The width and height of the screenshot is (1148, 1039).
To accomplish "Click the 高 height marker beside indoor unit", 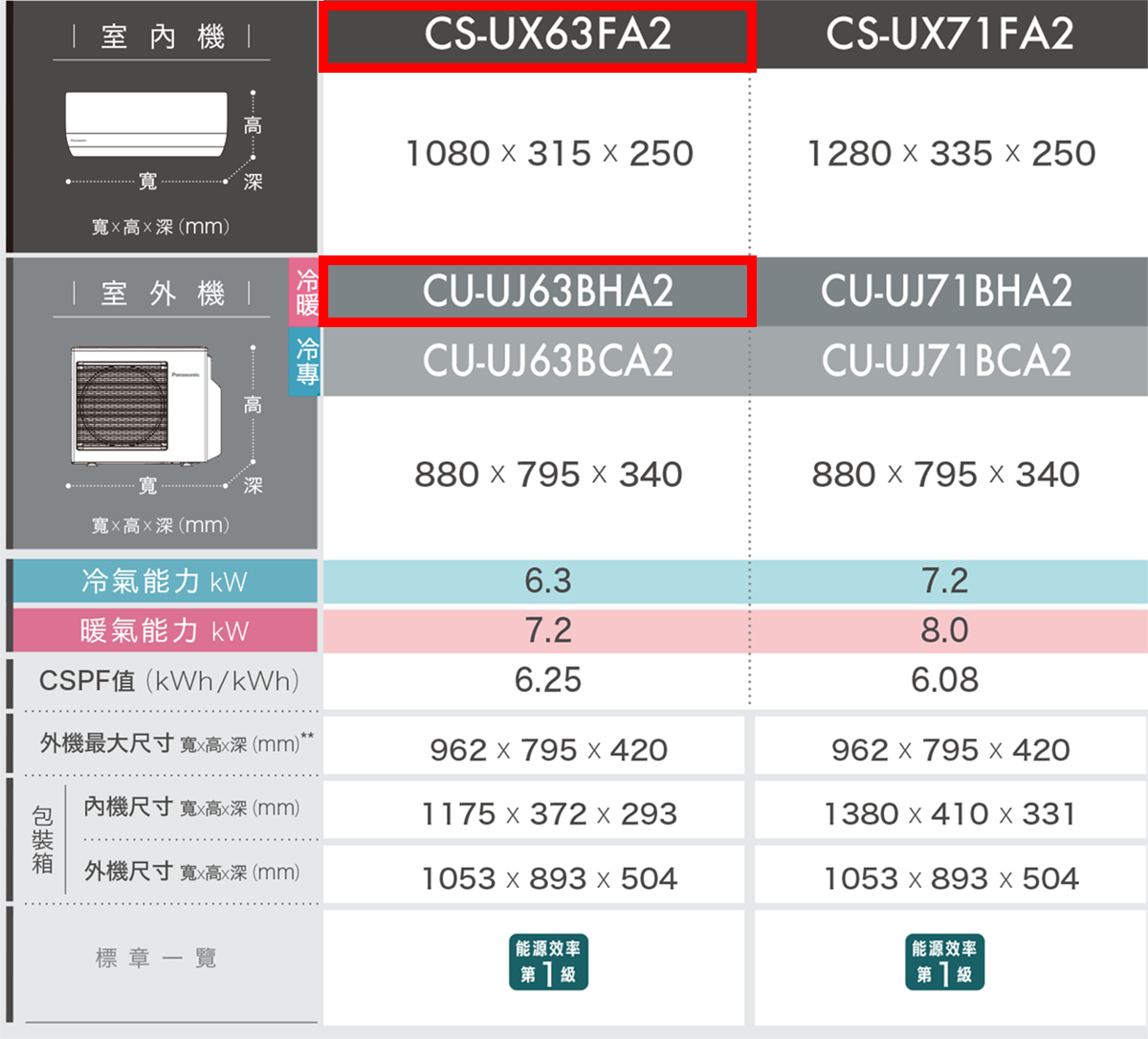I will click(x=253, y=125).
